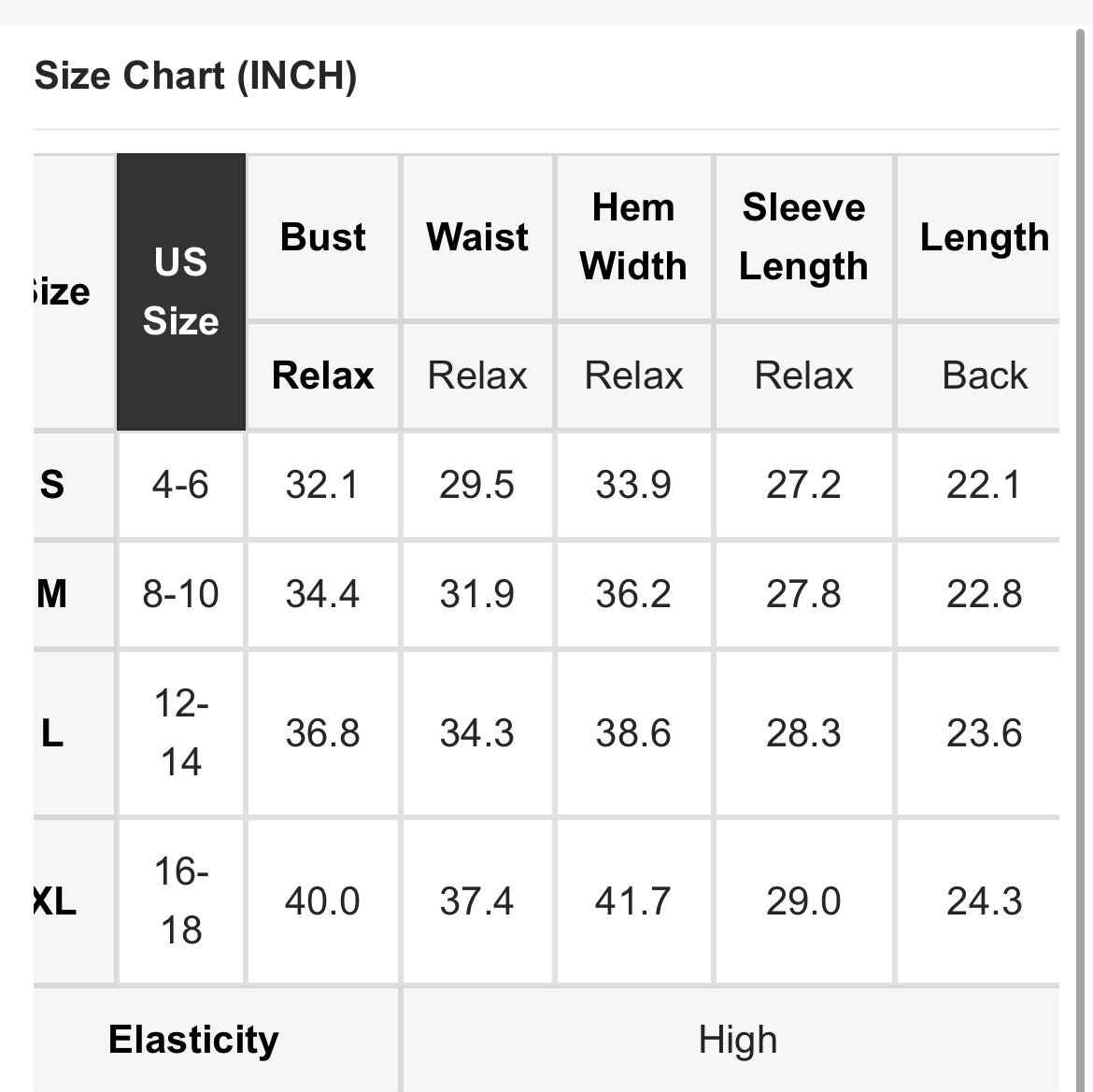Click the 4-6 US size cell
Screen dimensions: 1093x1092
click(180, 485)
